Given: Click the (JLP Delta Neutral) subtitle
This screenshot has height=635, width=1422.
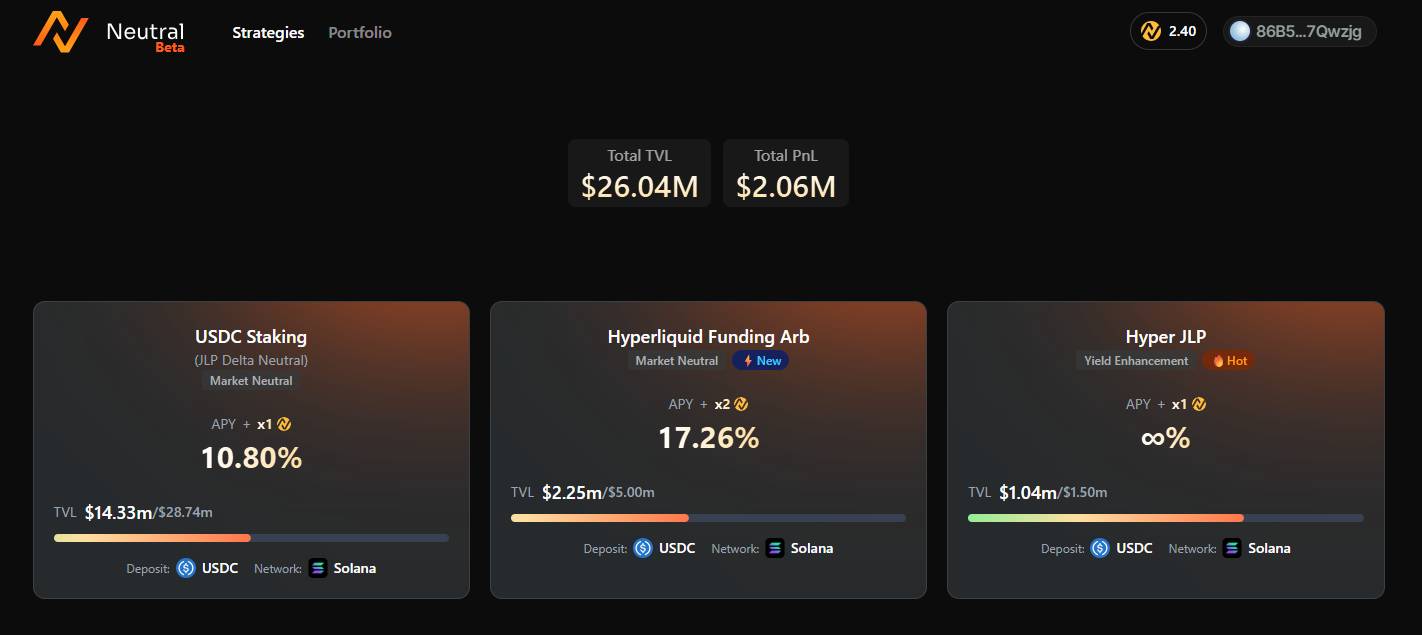Looking at the screenshot, I should pyautogui.click(x=251, y=360).
